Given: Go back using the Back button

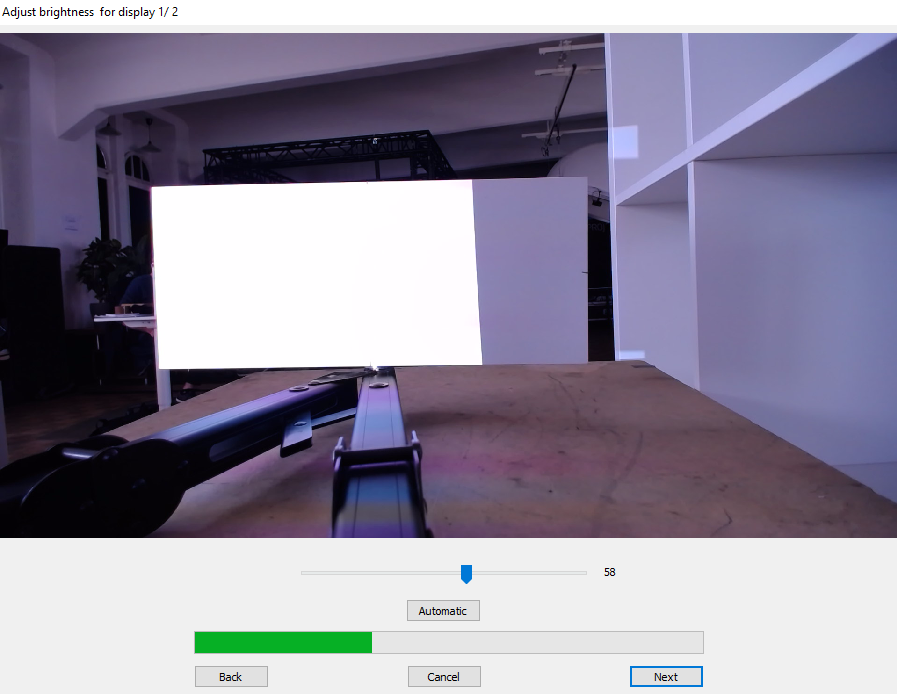Looking at the screenshot, I should tap(231, 677).
